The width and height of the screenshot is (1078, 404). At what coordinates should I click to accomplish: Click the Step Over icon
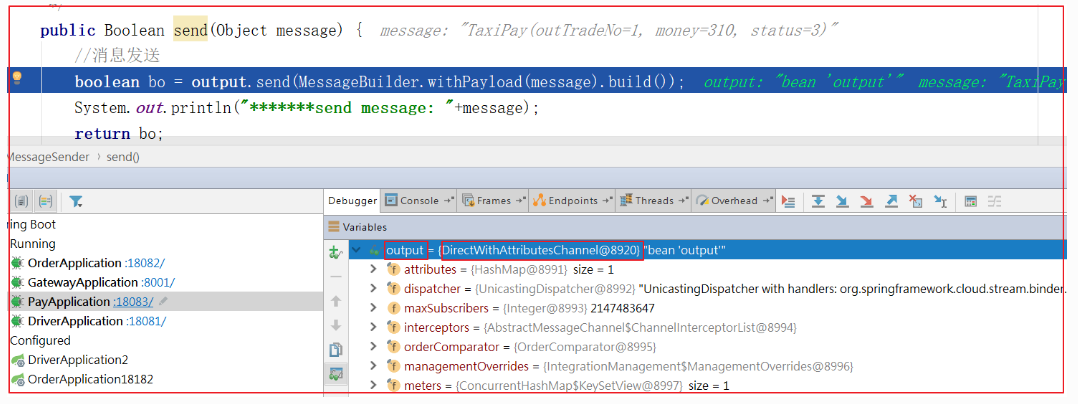pyautogui.click(x=817, y=201)
